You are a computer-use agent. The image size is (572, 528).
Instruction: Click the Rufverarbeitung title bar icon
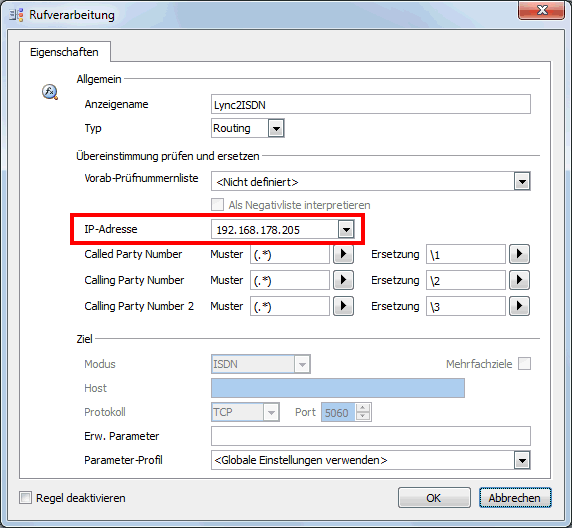pos(16,15)
